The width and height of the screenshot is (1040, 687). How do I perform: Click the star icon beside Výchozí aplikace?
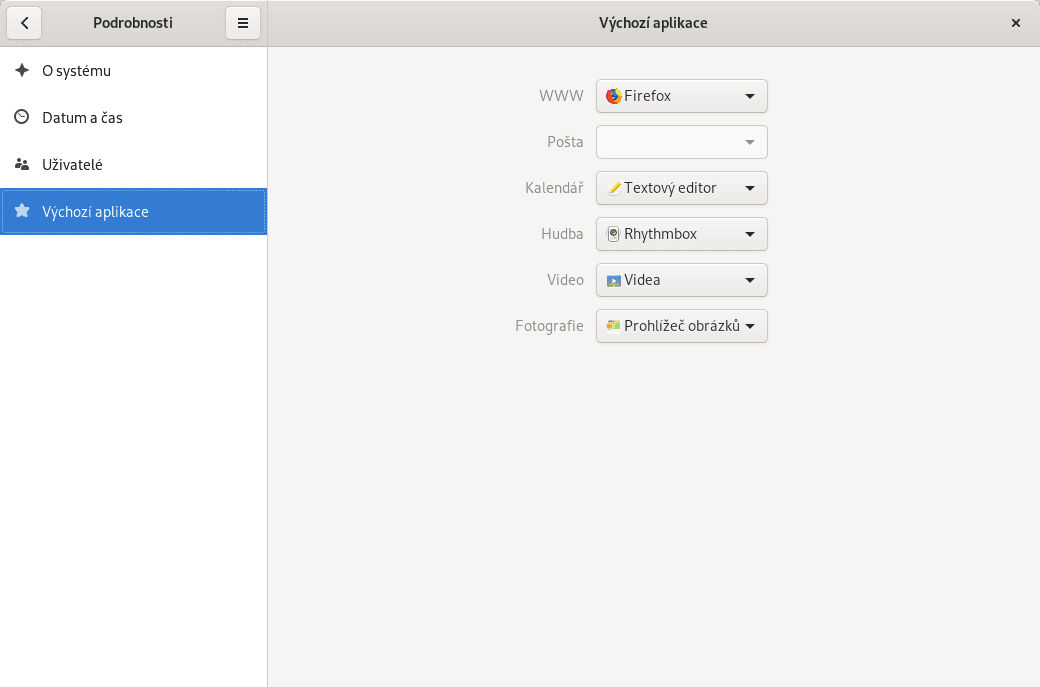(x=22, y=211)
